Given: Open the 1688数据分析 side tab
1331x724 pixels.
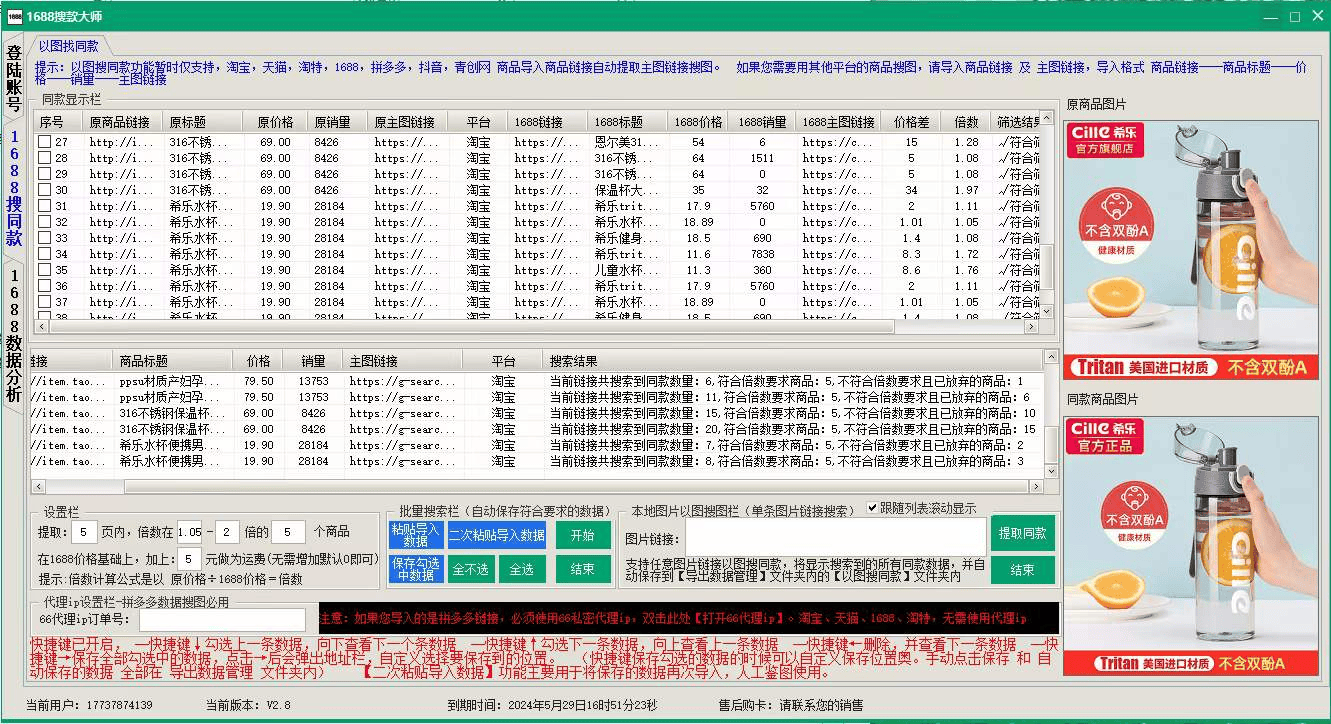Looking at the screenshot, I should pyautogui.click(x=14, y=335).
